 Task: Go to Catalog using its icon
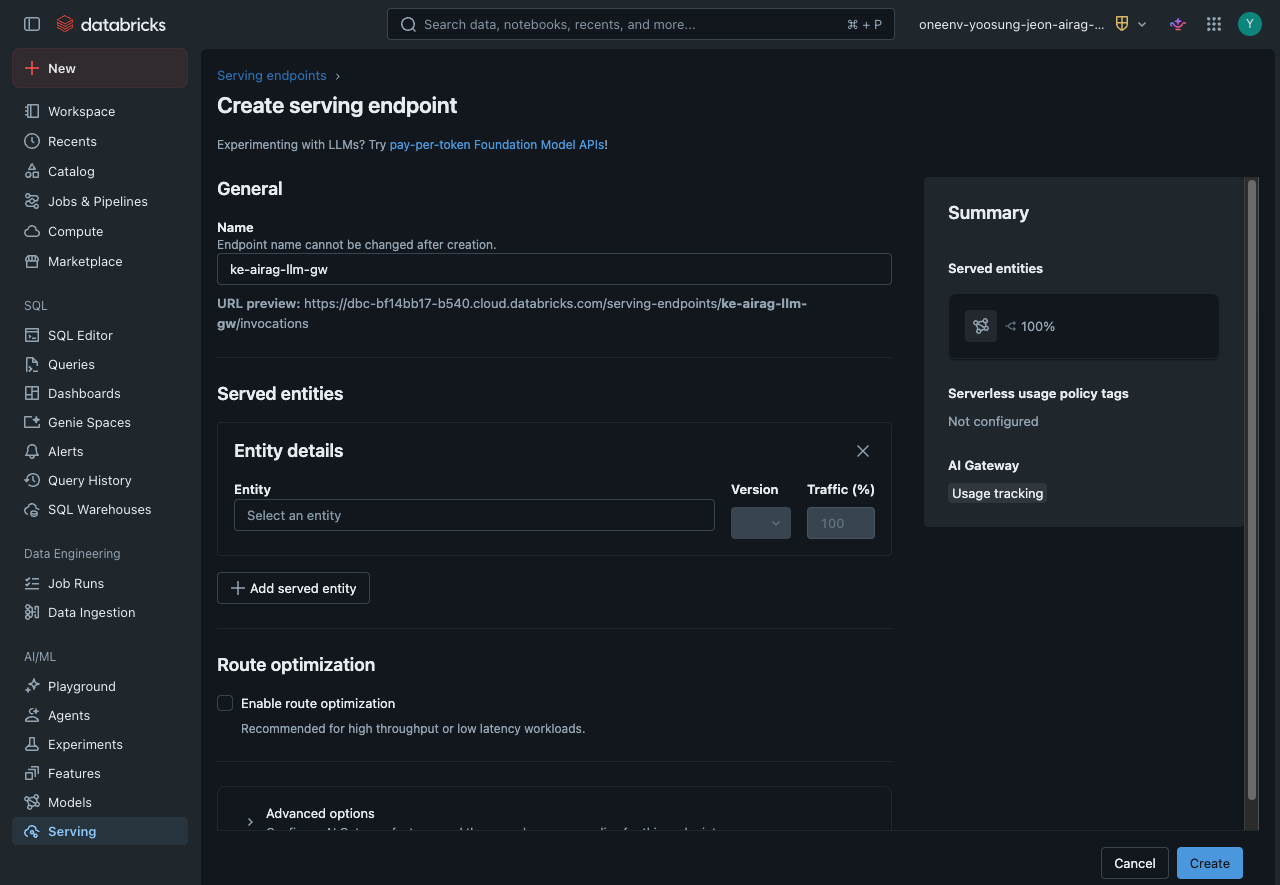32,171
